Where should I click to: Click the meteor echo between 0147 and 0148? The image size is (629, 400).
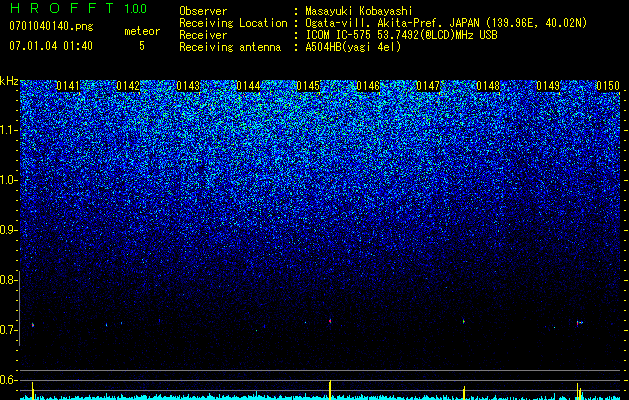pyautogui.click(x=464, y=321)
